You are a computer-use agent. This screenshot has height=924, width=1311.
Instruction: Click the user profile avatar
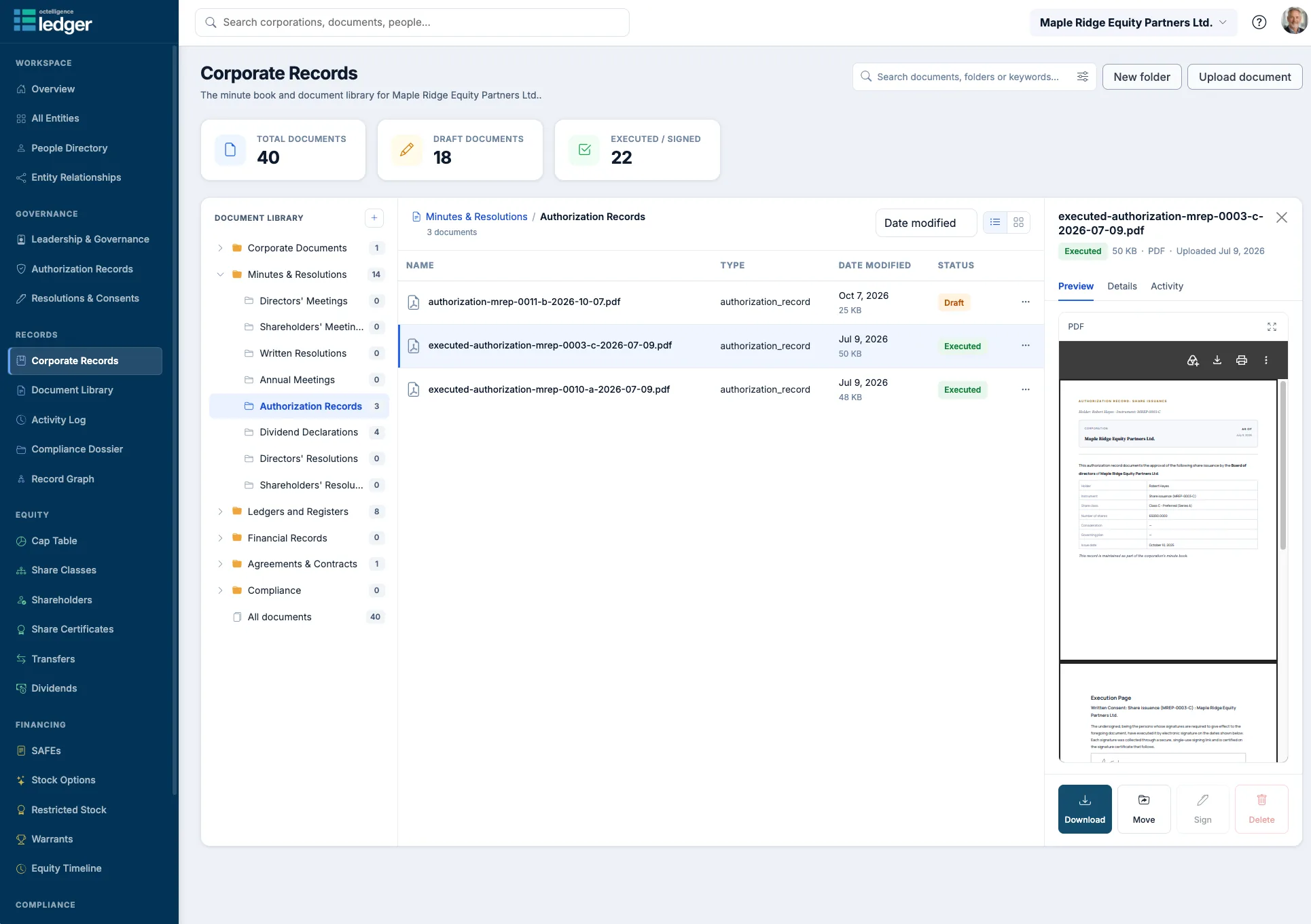click(x=1293, y=22)
